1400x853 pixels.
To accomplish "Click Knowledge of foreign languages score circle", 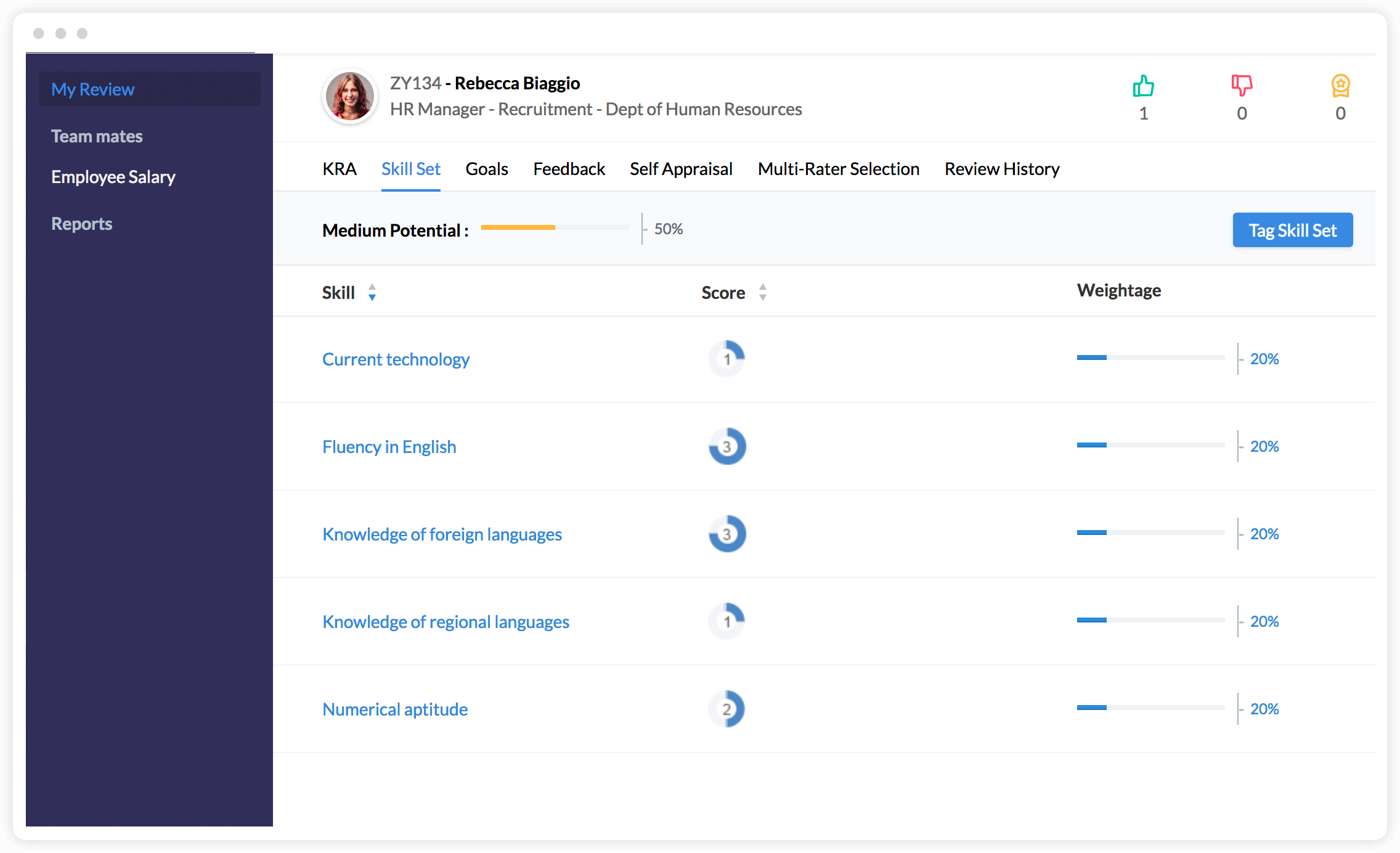I will point(726,534).
